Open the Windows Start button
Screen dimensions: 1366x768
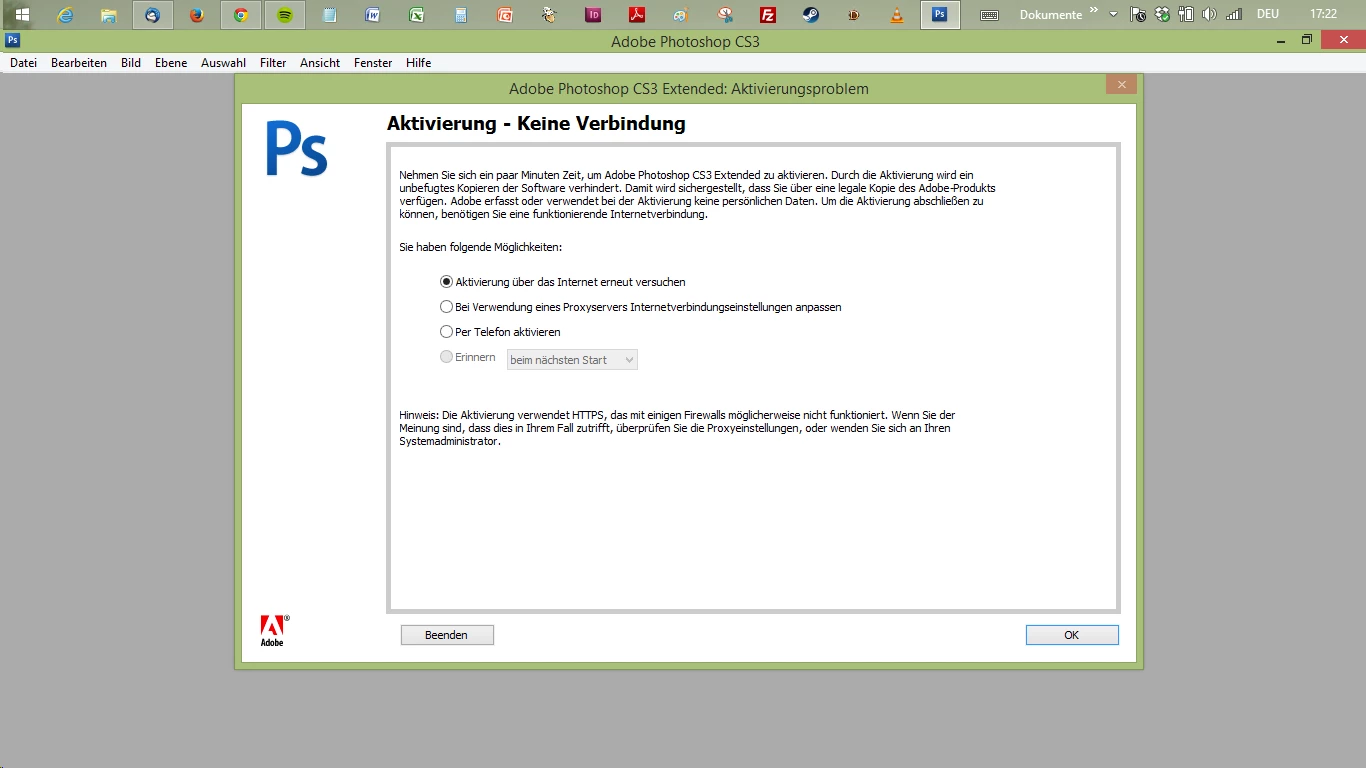[x=21, y=15]
